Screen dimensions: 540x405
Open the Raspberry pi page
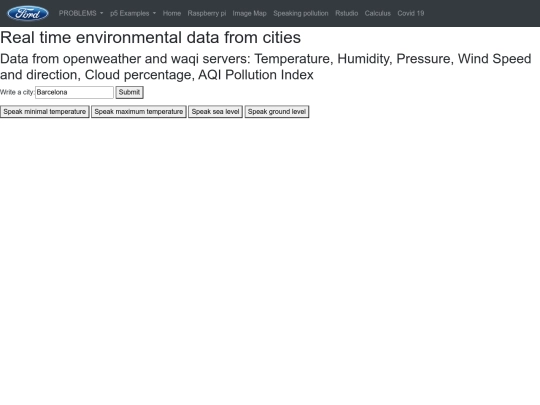[x=207, y=13]
